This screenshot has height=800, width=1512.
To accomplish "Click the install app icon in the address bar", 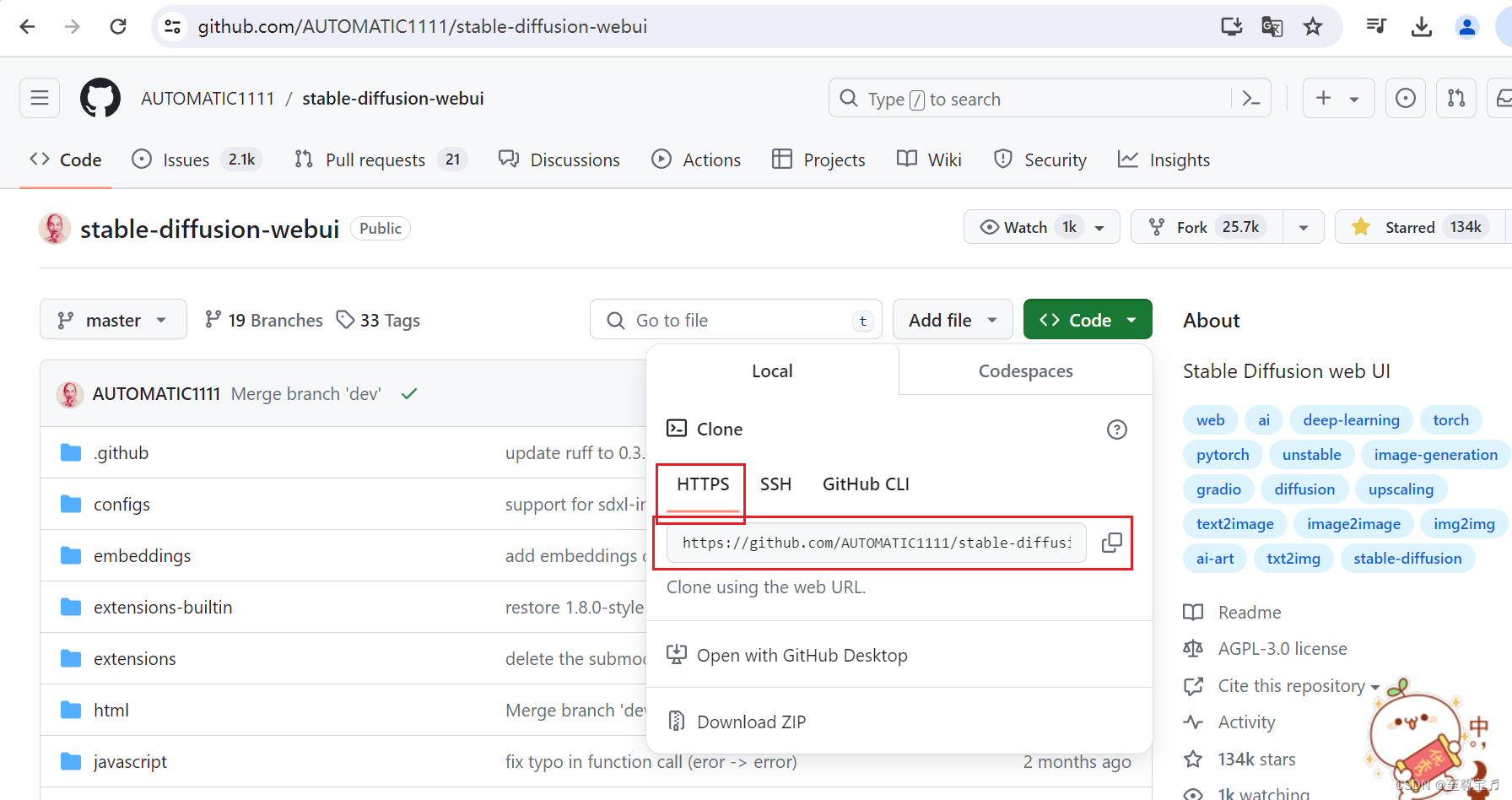I will pos(1232,26).
